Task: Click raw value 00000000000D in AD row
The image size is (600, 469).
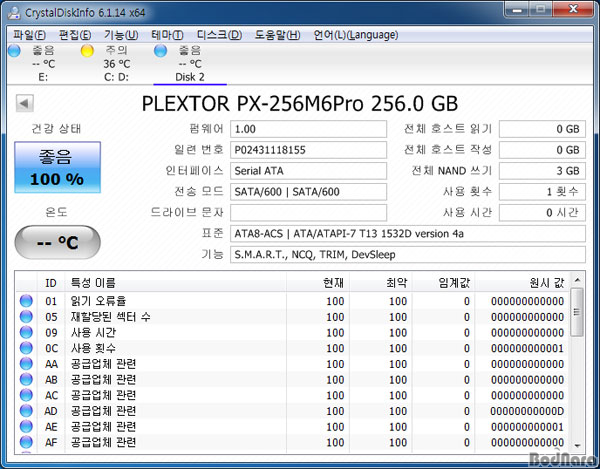Action: tap(527, 411)
